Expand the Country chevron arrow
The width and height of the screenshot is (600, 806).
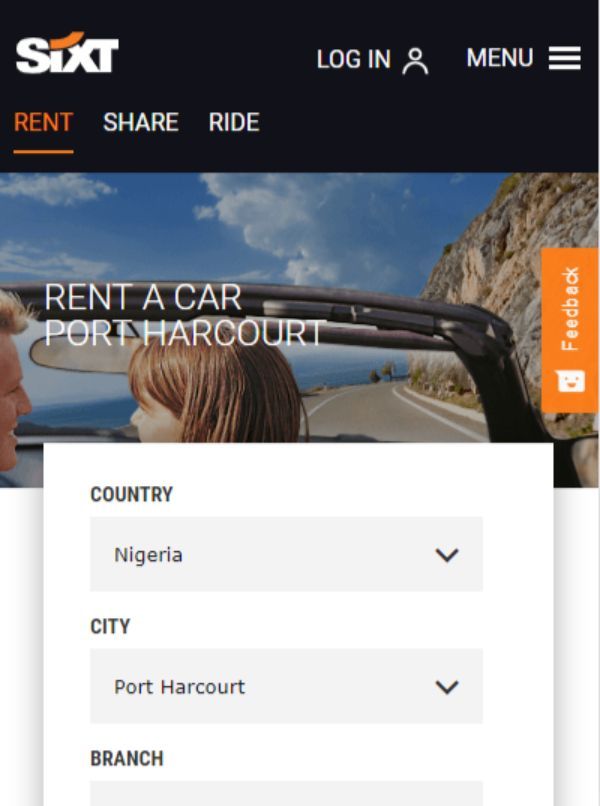pos(447,555)
